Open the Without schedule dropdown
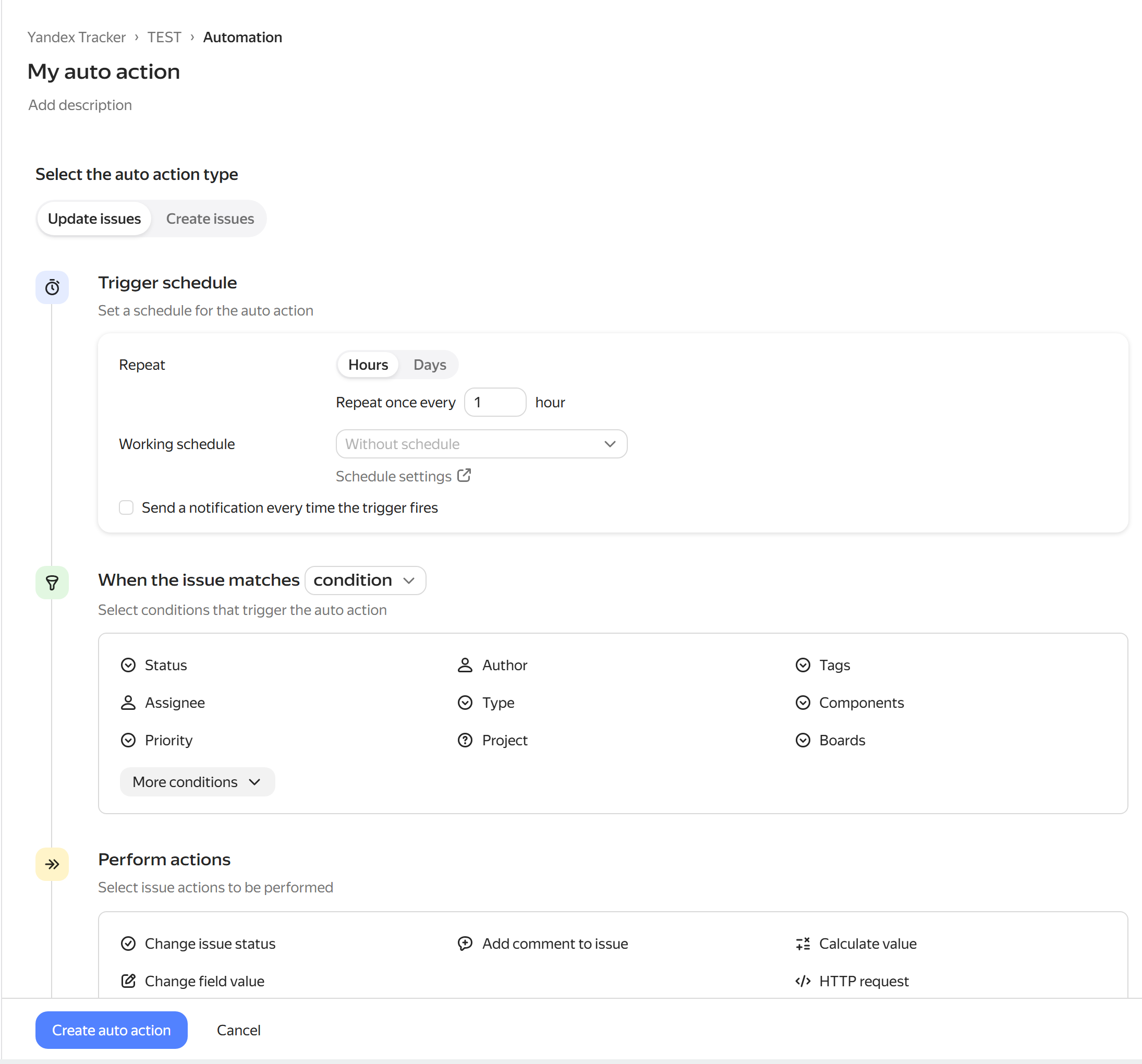 pyautogui.click(x=481, y=444)
